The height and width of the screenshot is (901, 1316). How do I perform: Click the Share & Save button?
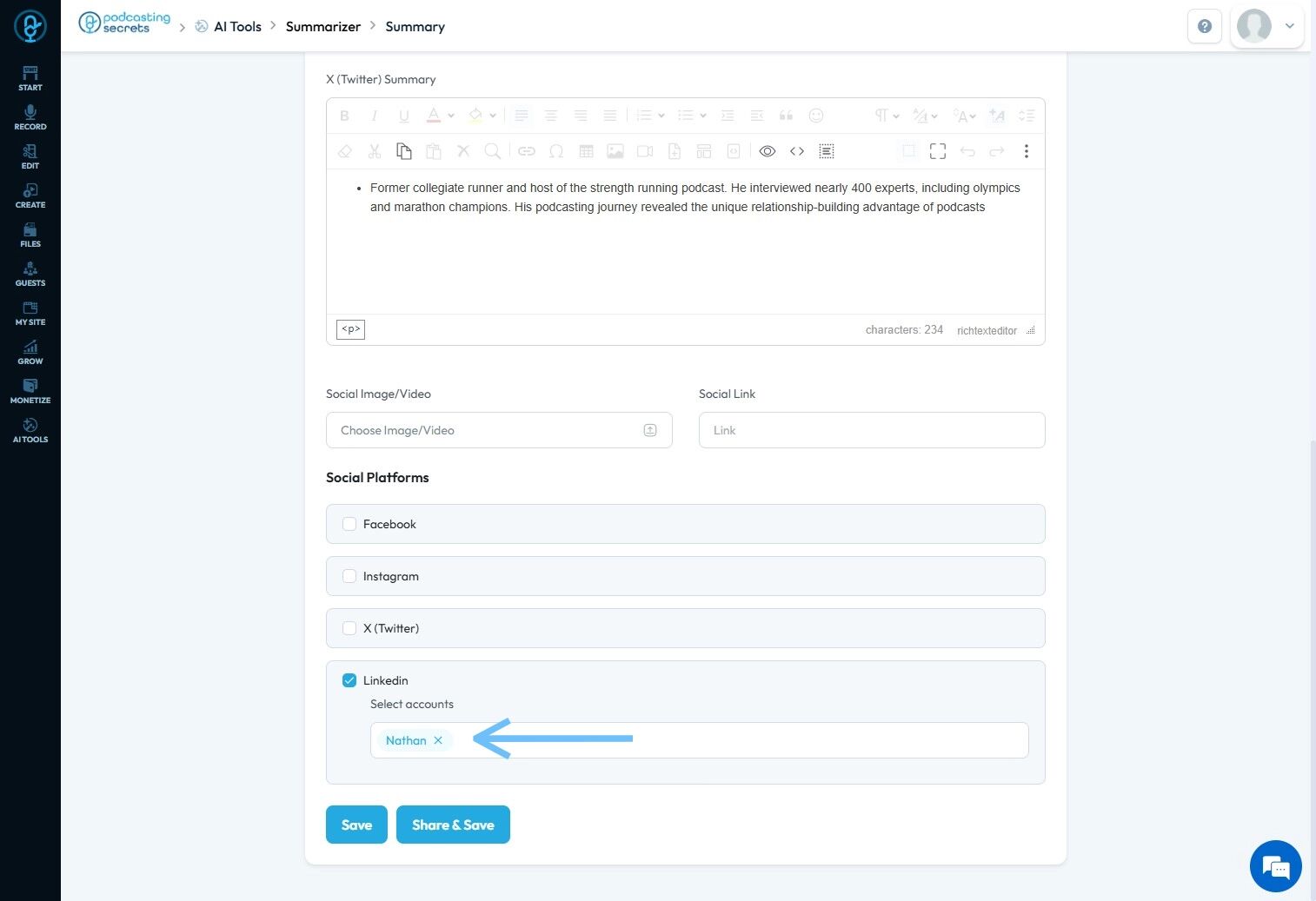tap(453, 825)
